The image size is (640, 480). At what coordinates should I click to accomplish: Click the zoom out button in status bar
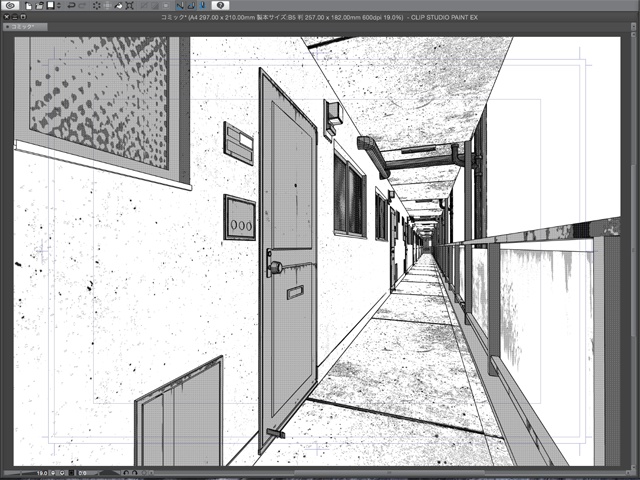[x=53, y=473]
